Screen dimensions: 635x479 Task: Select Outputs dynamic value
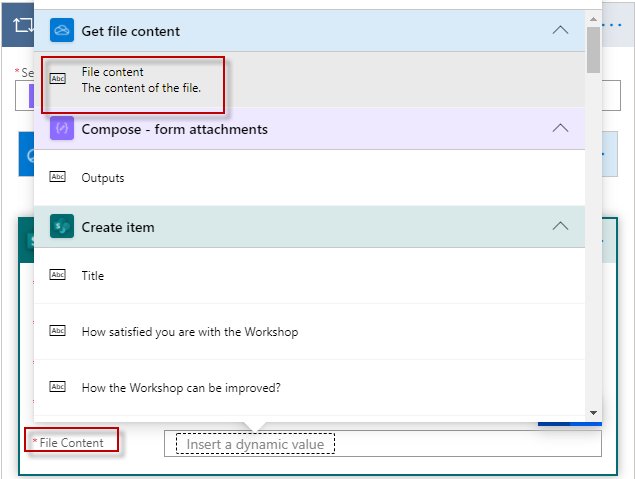(x=103, y=178)
